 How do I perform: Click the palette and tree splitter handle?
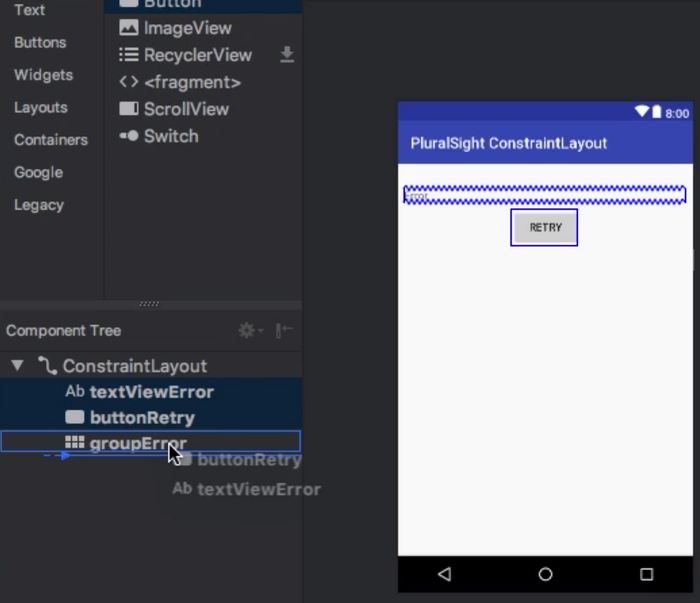pyautogui.click(x=149, y=304)
